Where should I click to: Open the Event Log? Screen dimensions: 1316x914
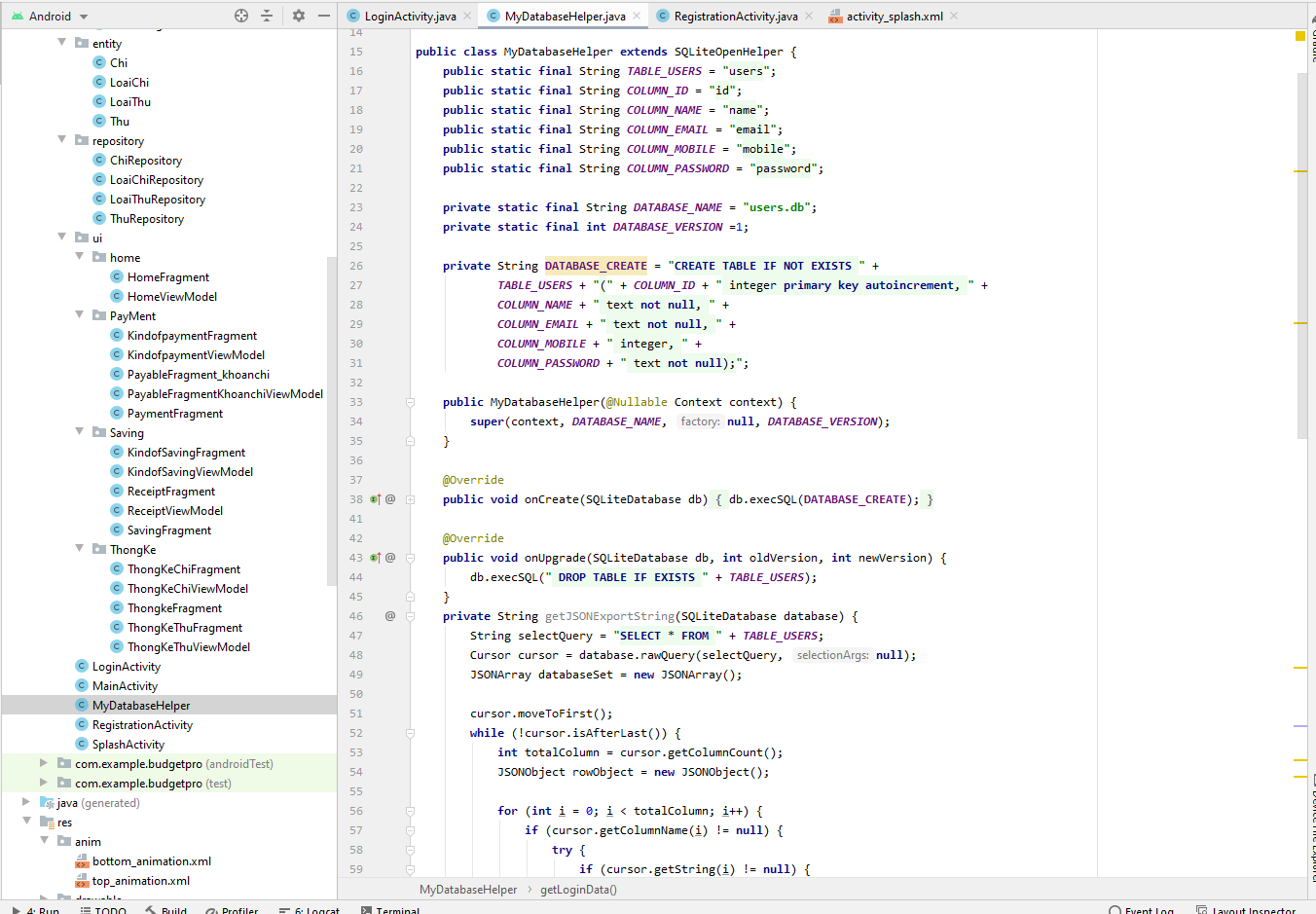pyautogui.click(x=1142, y=910)
